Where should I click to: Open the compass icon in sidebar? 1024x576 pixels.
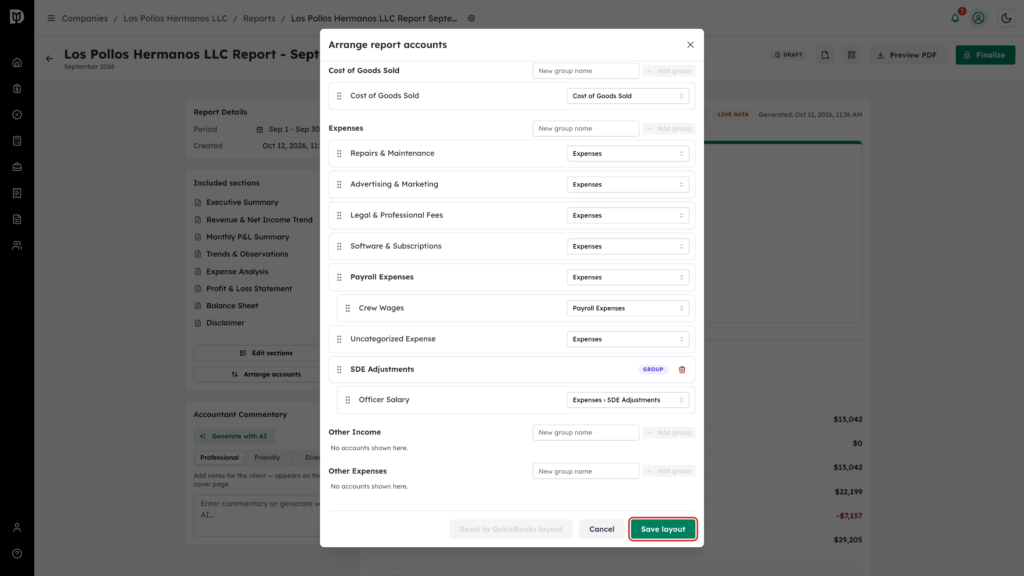click(17, 115)
